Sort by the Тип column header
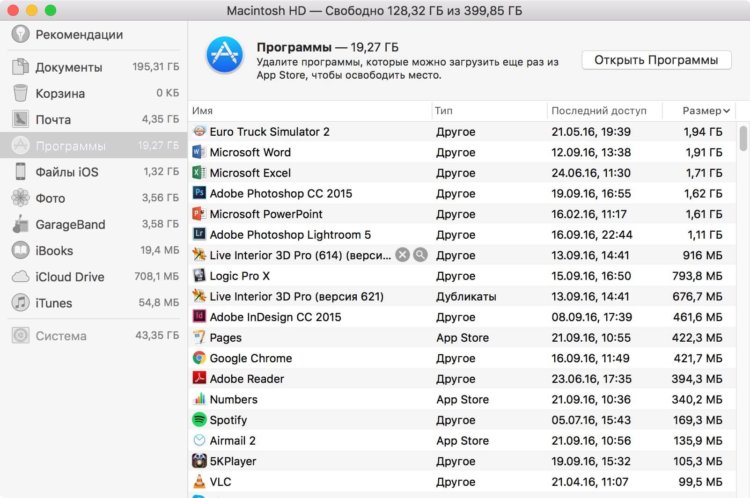Image resolution: width=750 pixels, height=498 pixels. (x=489, y=111)
